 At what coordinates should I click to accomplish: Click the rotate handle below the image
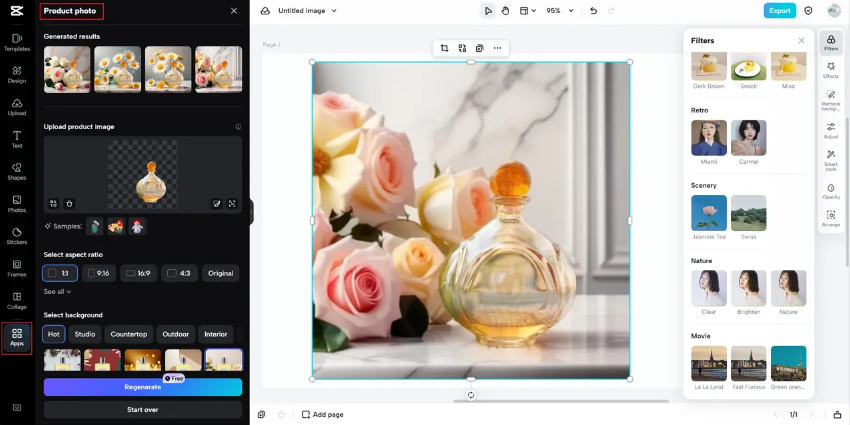pyautogui.click(x=471, y=395)
